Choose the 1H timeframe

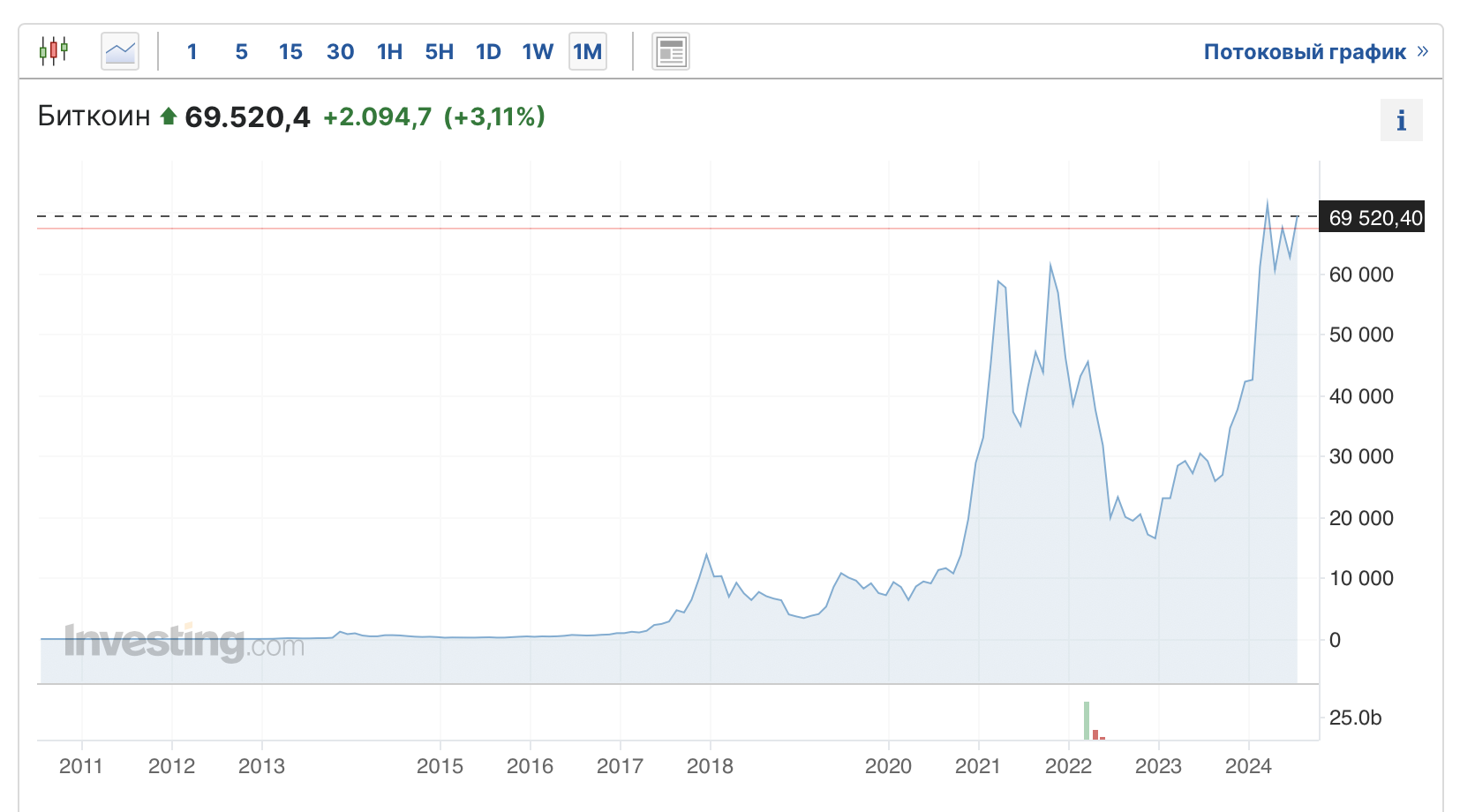(389, 52)
